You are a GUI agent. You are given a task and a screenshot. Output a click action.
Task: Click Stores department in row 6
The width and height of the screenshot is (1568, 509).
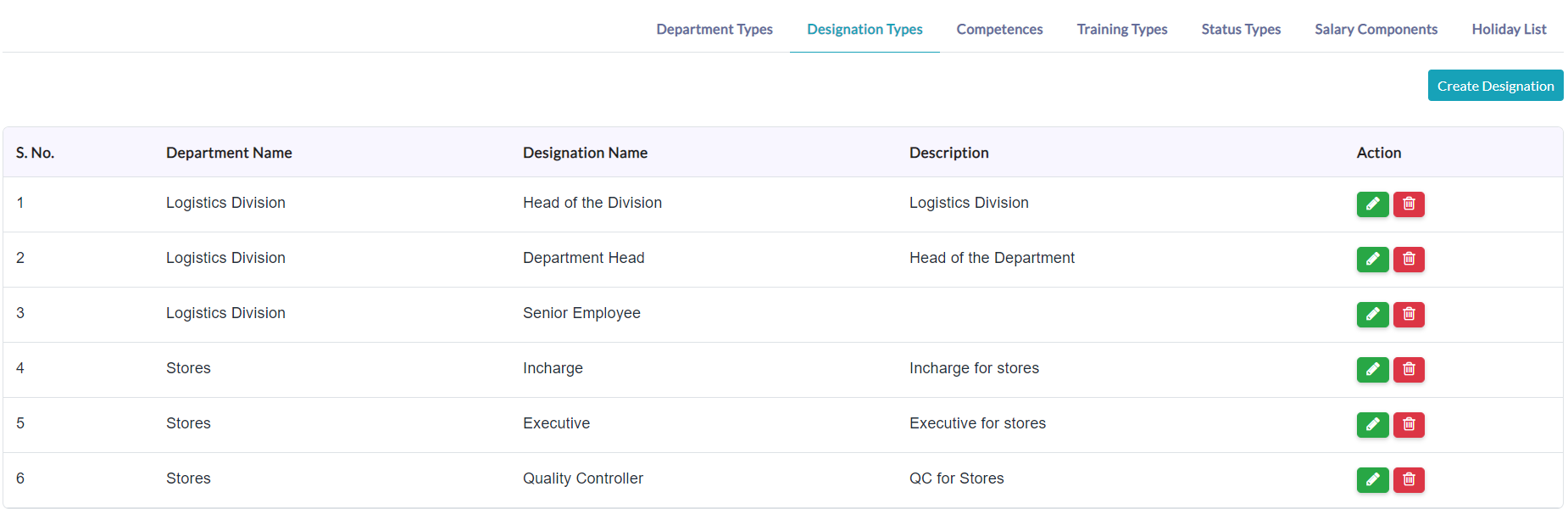(x=188, y=478)
